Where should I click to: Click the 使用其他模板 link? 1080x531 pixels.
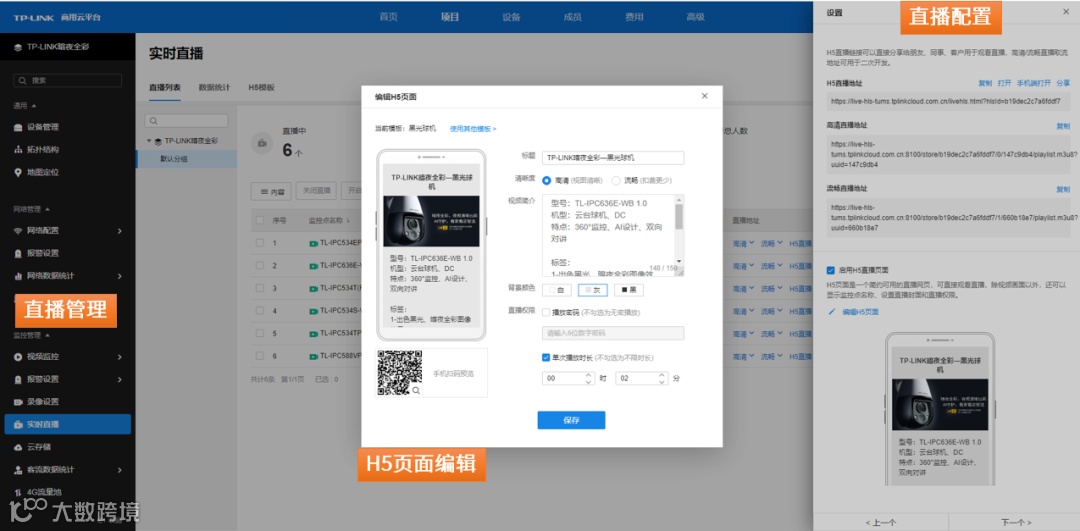point(473,128)
